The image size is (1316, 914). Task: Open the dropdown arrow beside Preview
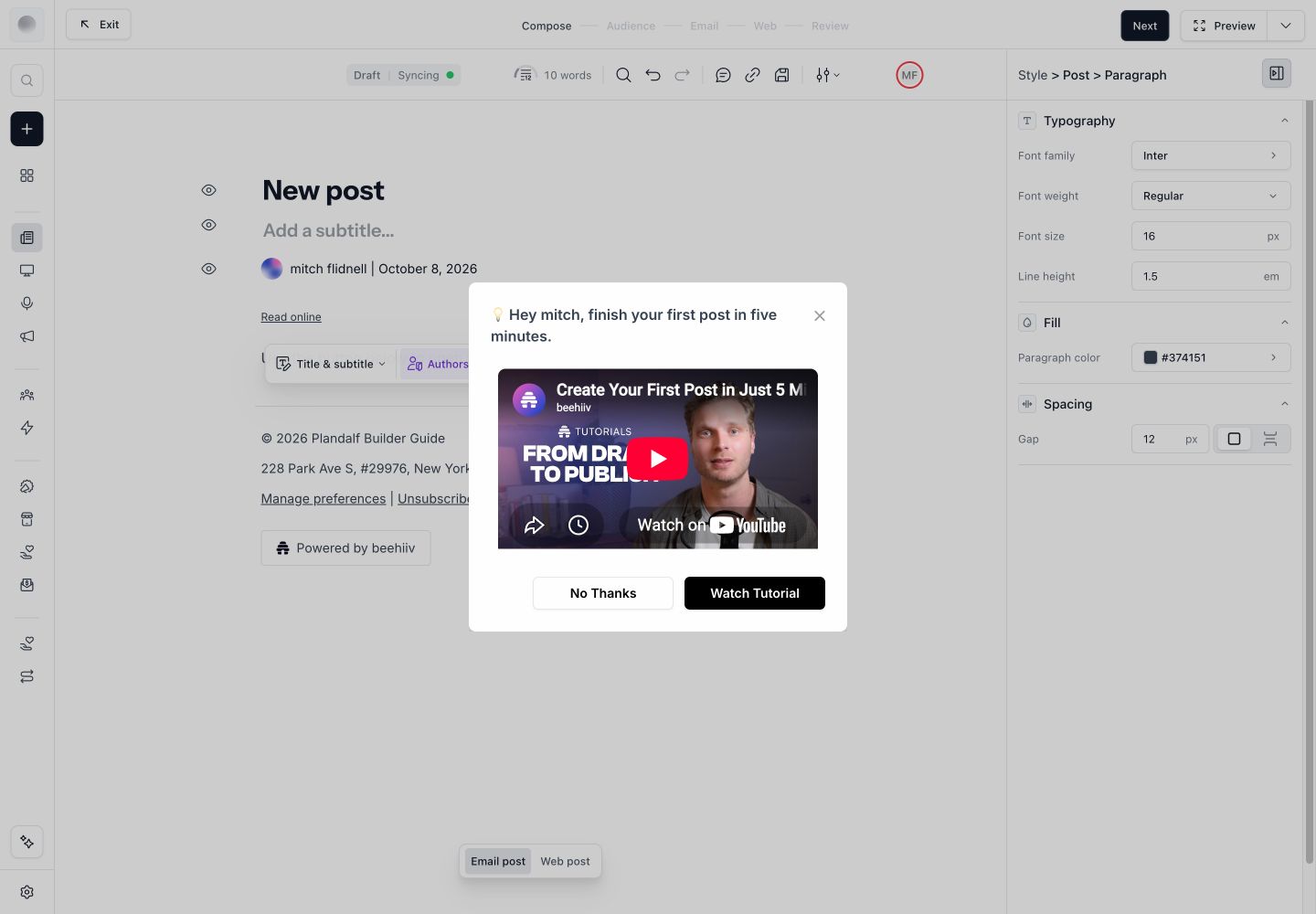(1286, 26)
